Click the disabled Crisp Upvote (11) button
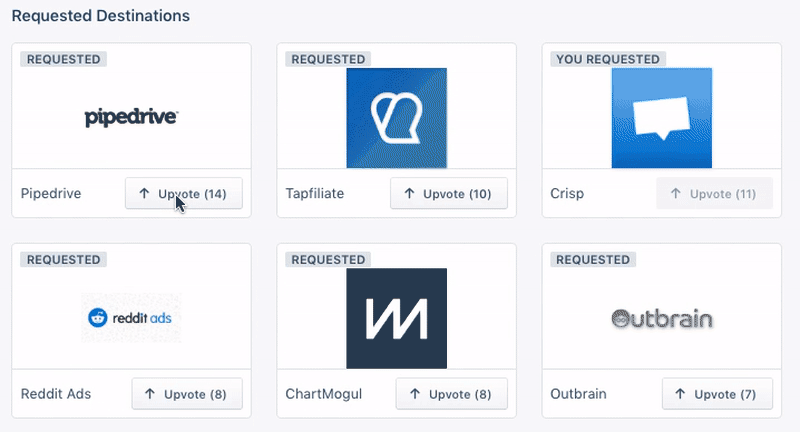800x432 pixels. [x=714, y=193]
